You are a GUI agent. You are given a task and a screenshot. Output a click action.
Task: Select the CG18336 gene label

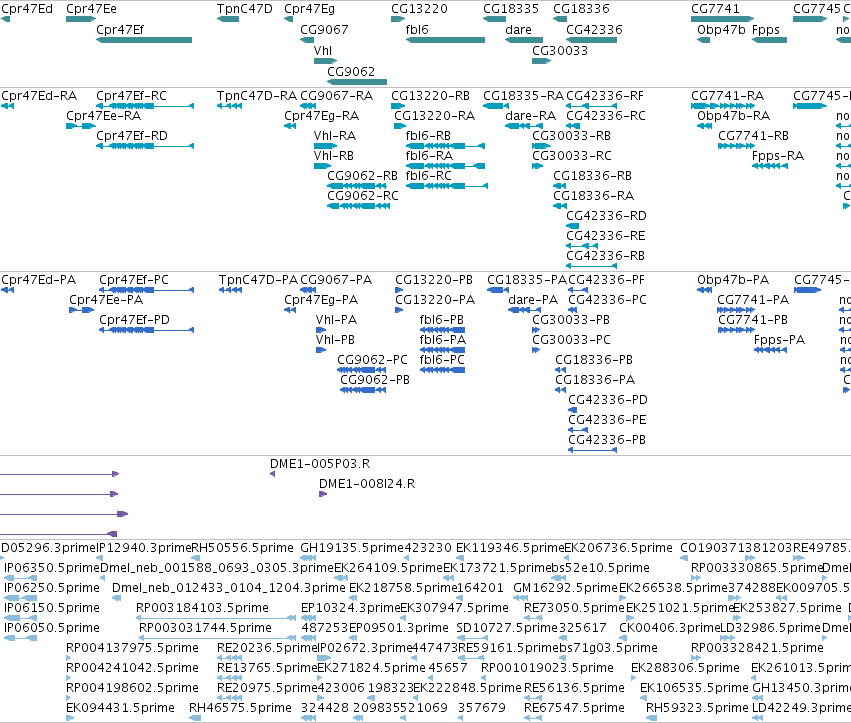[x=581, y=9]
